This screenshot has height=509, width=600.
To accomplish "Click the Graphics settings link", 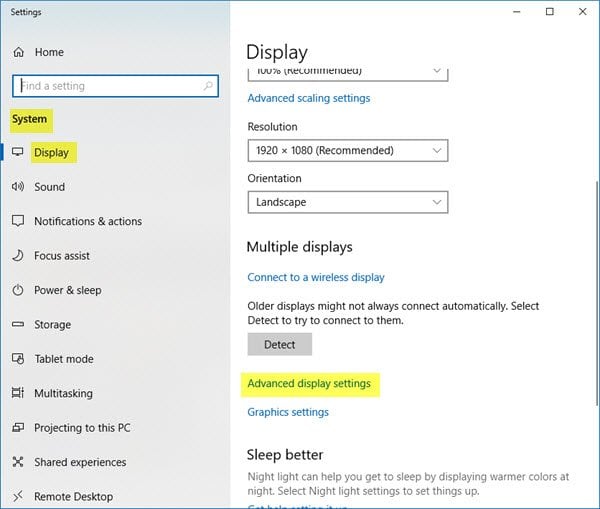I will tap(288, 412).
